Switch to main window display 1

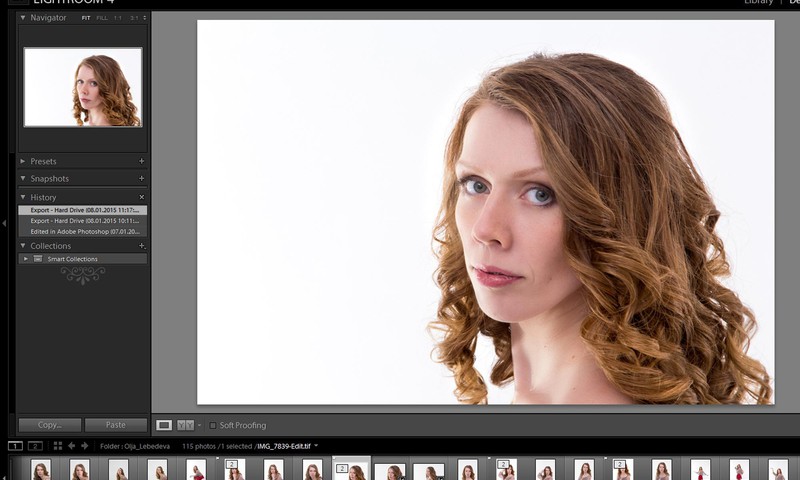pos(15,446)
